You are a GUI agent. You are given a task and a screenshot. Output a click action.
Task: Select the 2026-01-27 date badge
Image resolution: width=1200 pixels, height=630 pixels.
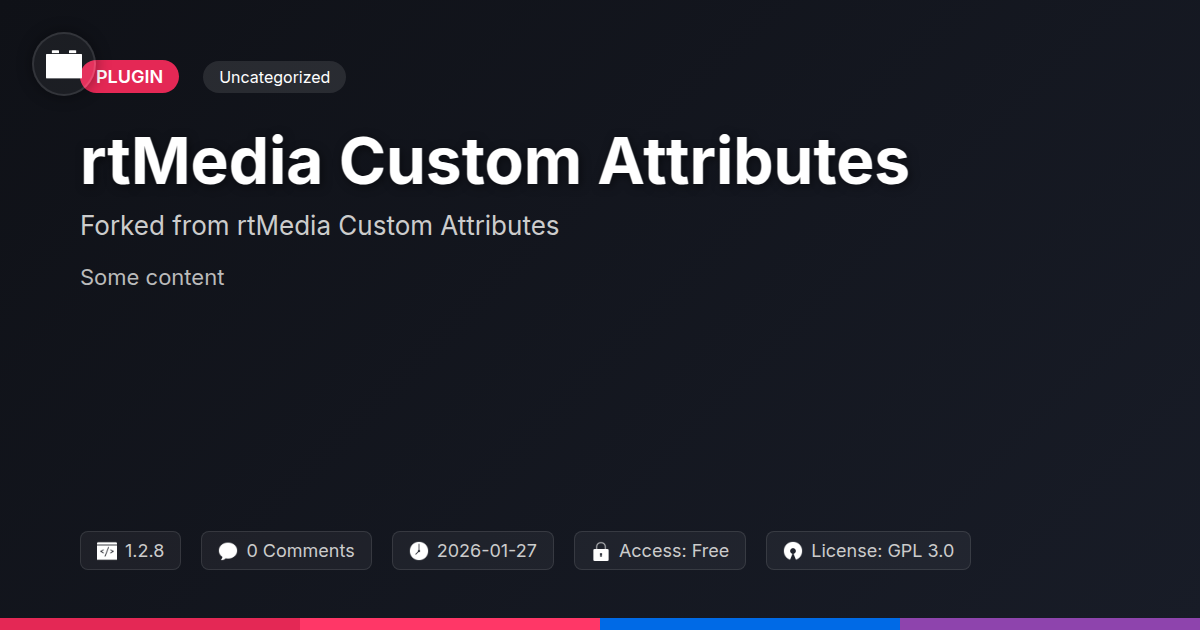coord(472,551)
